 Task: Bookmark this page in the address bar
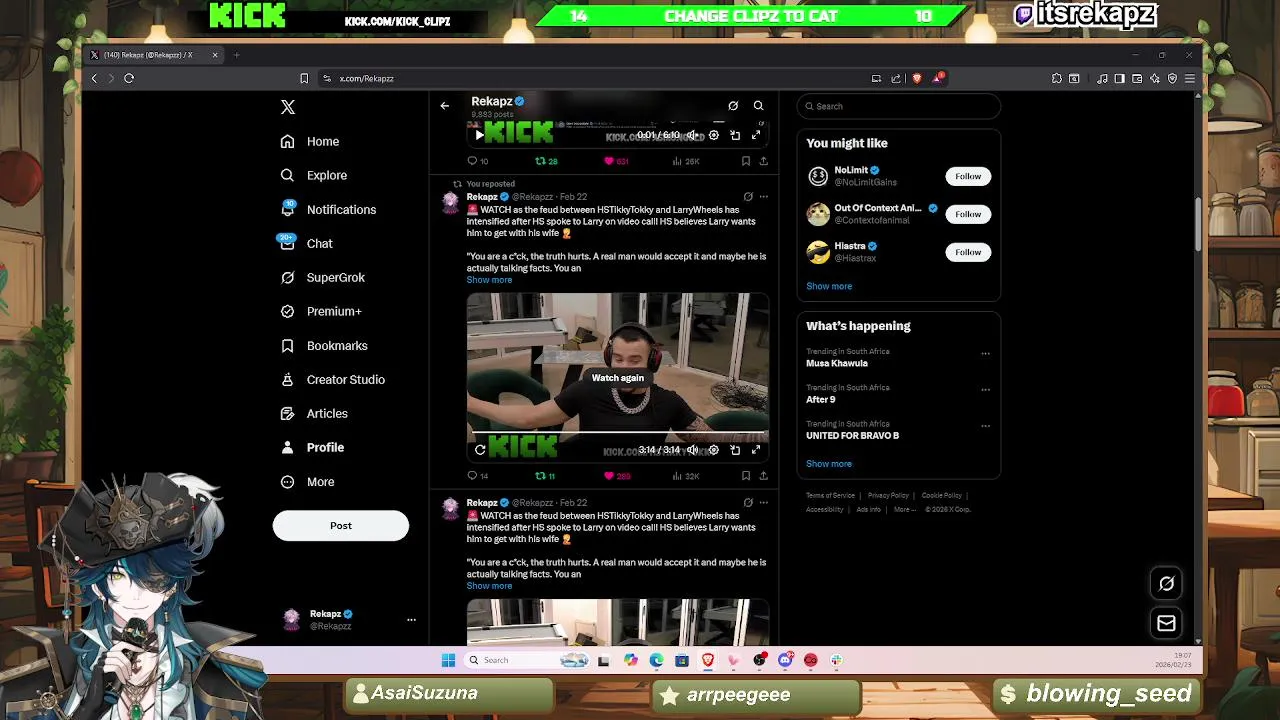pyautogui.click(x=304, y=78)
